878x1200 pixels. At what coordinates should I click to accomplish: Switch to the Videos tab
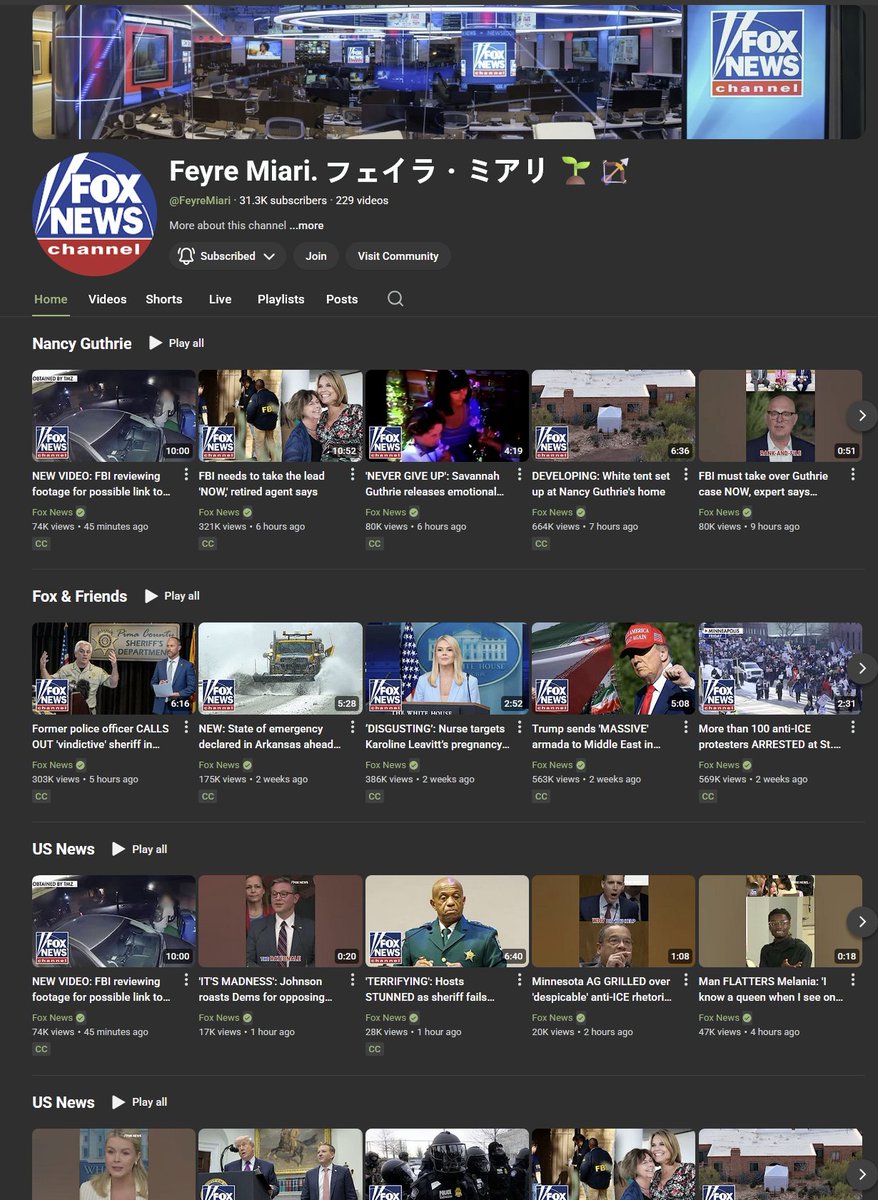tap(107, 299)
